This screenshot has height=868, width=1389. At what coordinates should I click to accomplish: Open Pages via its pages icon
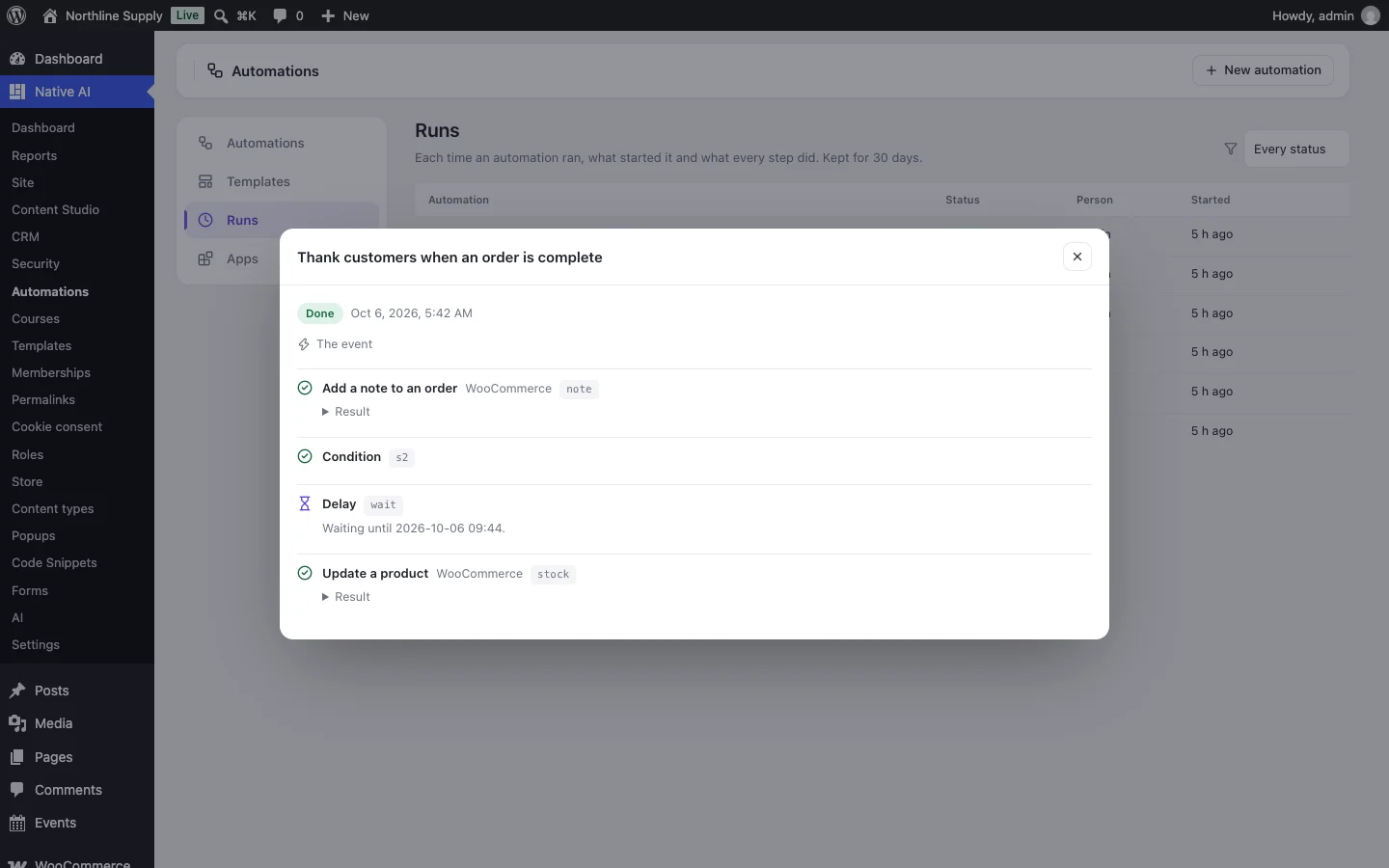pos(17,757)
